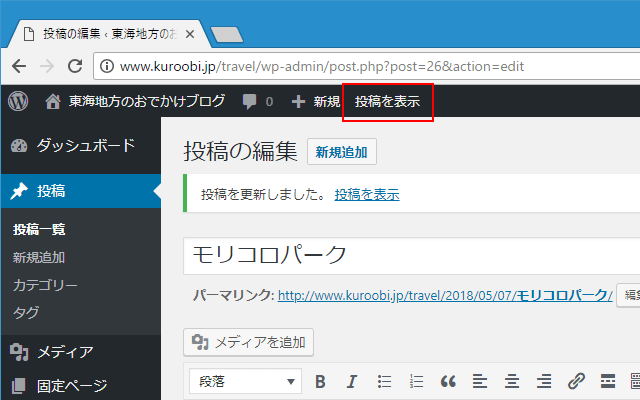Open comments from admin bar bubble
This screenshot has height=400, width=640.
pos(257,101)
